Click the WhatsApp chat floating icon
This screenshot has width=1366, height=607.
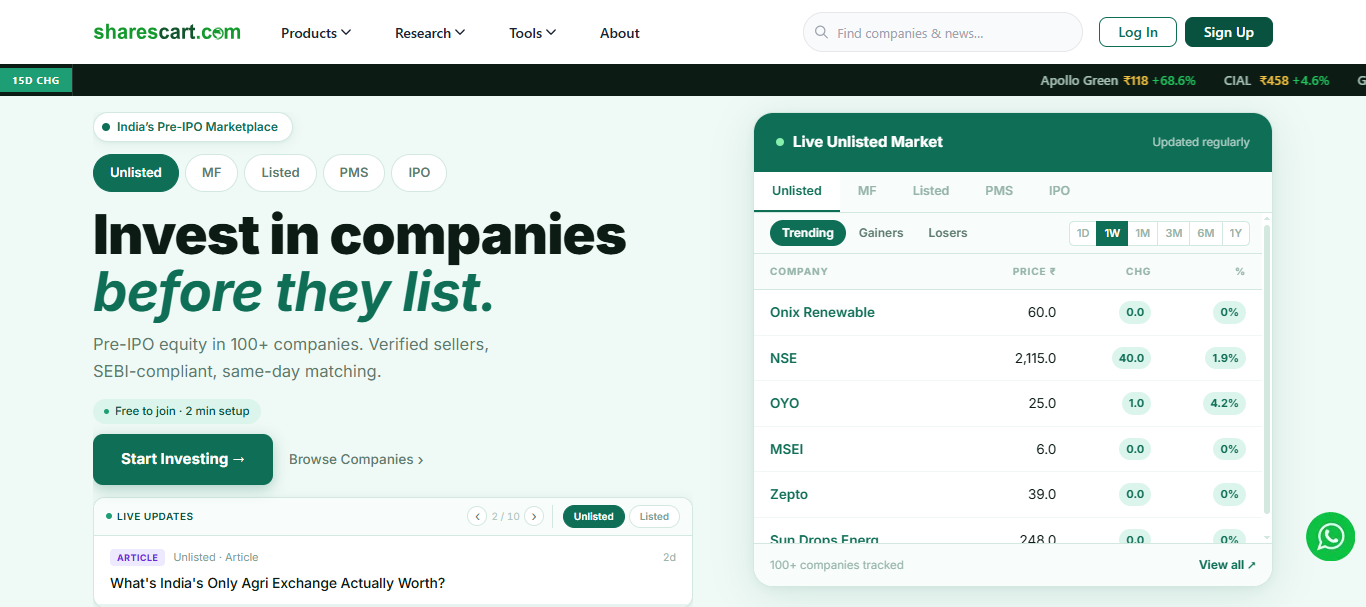[x=1330, y=537]
